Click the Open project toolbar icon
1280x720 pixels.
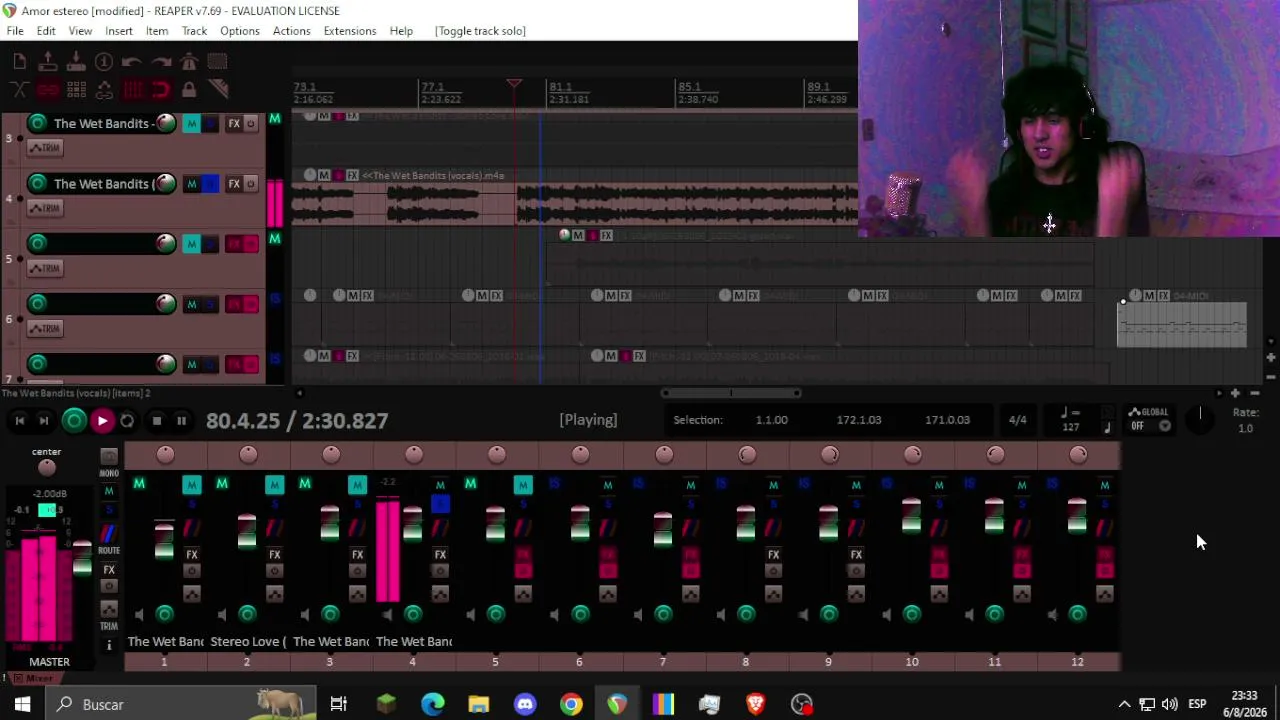(48, 62)
